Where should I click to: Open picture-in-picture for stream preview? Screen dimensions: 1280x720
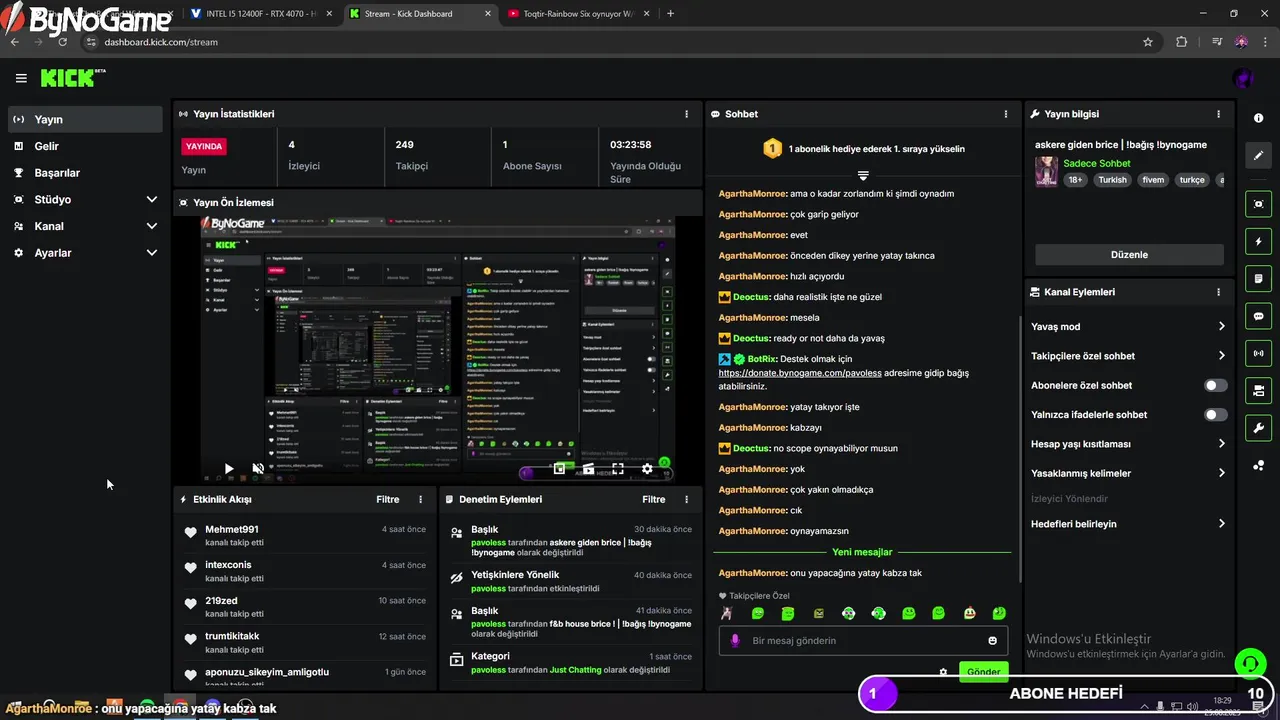560,468
